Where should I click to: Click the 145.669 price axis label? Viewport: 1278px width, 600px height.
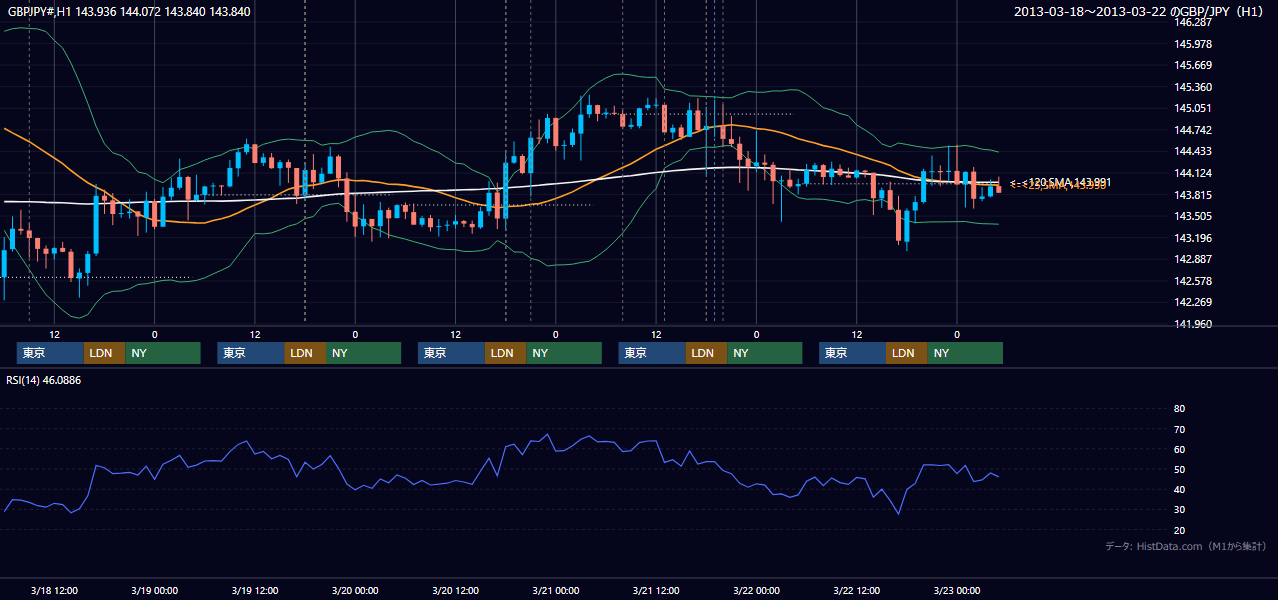point(1193,65)
